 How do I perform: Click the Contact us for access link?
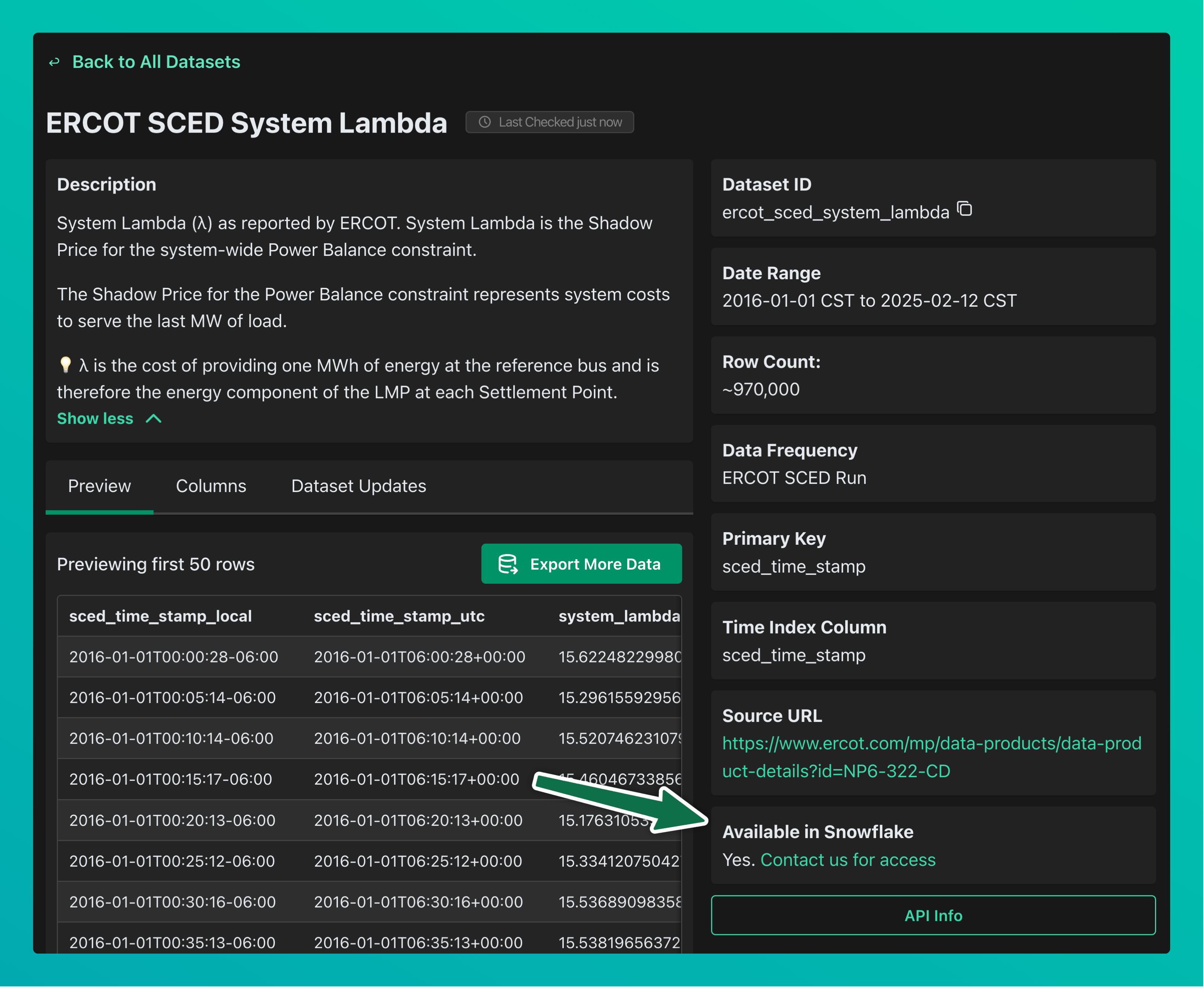847,860
